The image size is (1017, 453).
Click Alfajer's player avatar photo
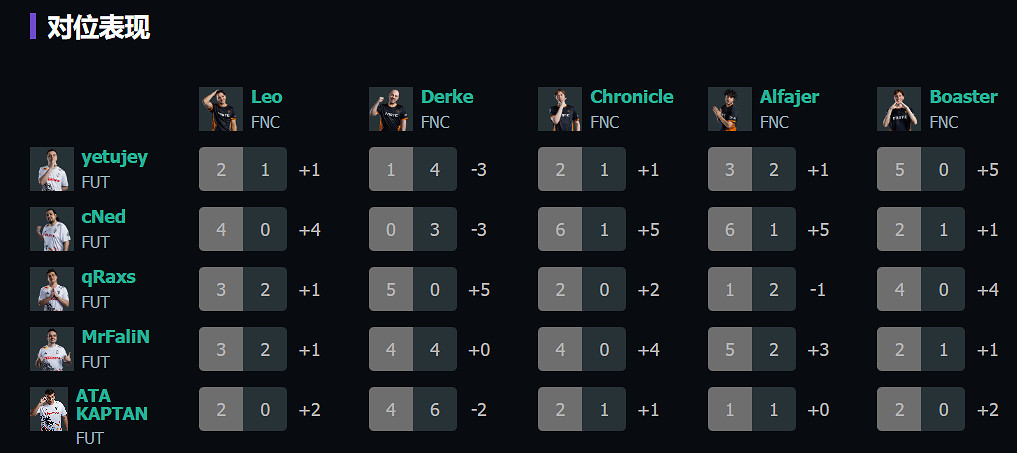pyautogui.click(x=730, y=109)
